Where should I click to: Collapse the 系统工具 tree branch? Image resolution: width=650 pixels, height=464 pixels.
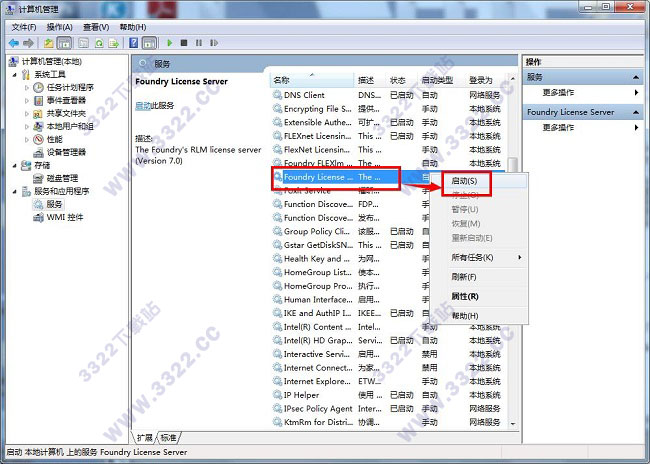(x=15, y=75)
